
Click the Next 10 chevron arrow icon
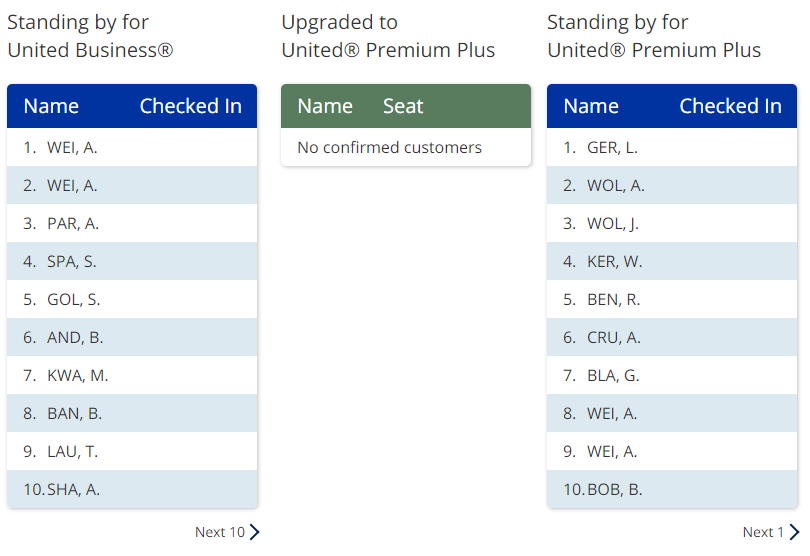pos(254,532)
